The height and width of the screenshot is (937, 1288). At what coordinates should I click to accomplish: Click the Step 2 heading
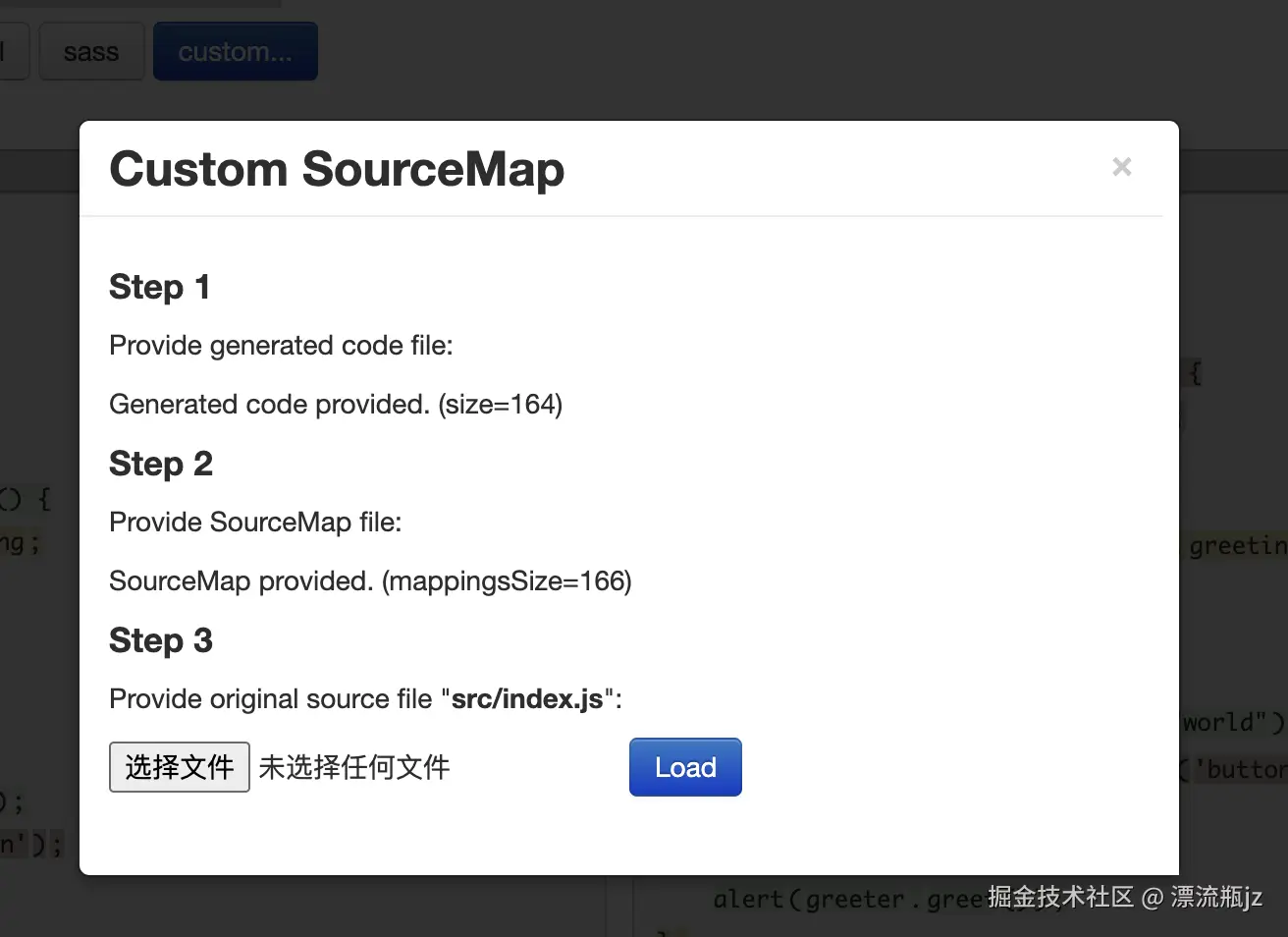[x=161, y=464]
